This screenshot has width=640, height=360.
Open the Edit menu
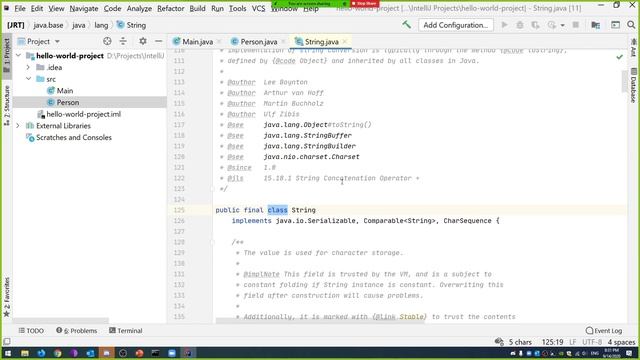pyautogui.click(x=37, y=8)
